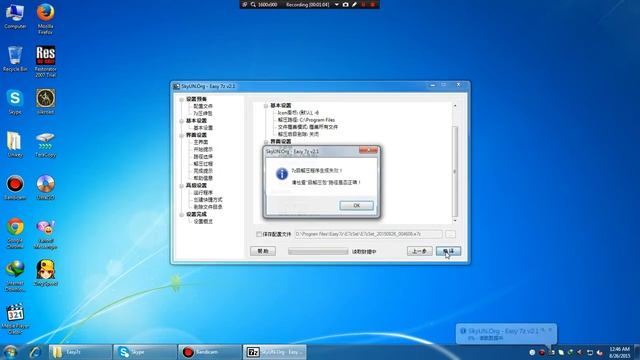The height and width of the screenshot is (360, 640).
Task: Switch to Skype taskbar button
Action: point(145,352)
